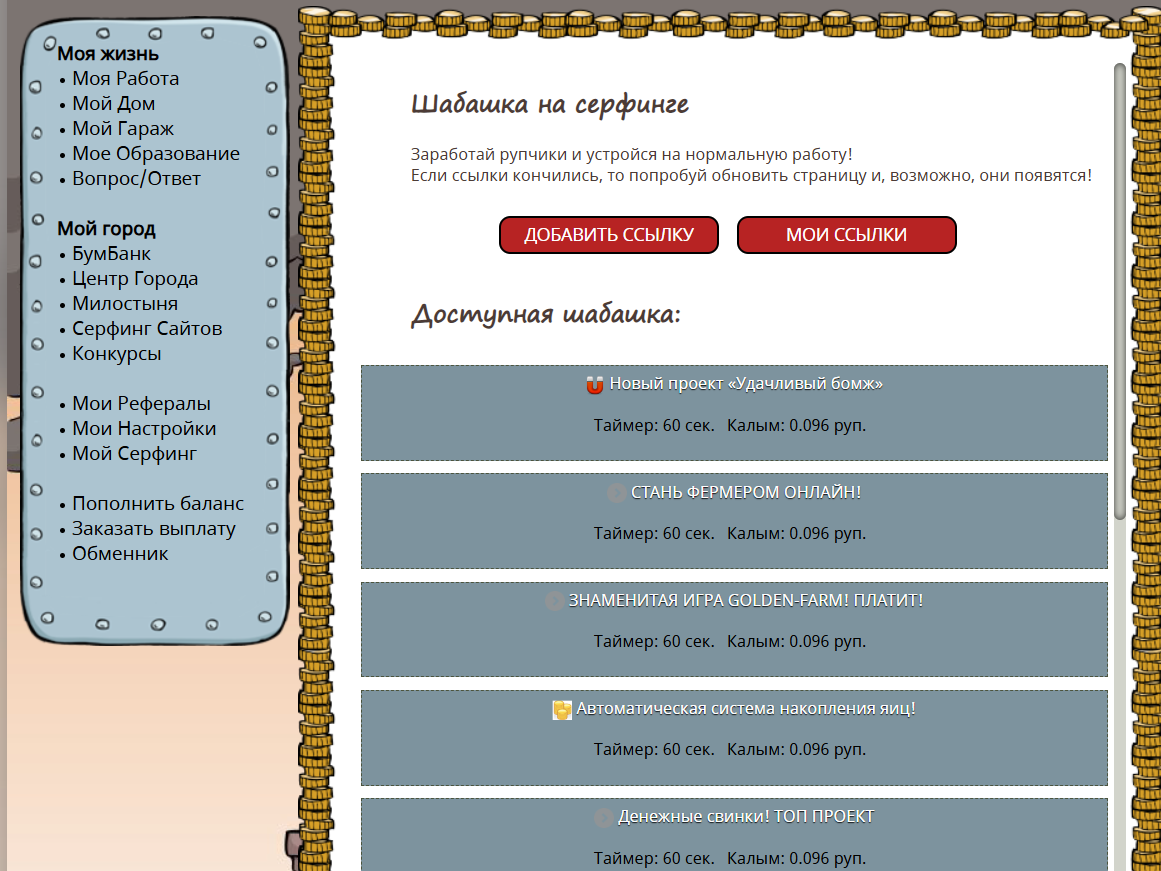Open Моя Работа in the sidebar
Screen dimensions: 1161x871
pos(125,79)
